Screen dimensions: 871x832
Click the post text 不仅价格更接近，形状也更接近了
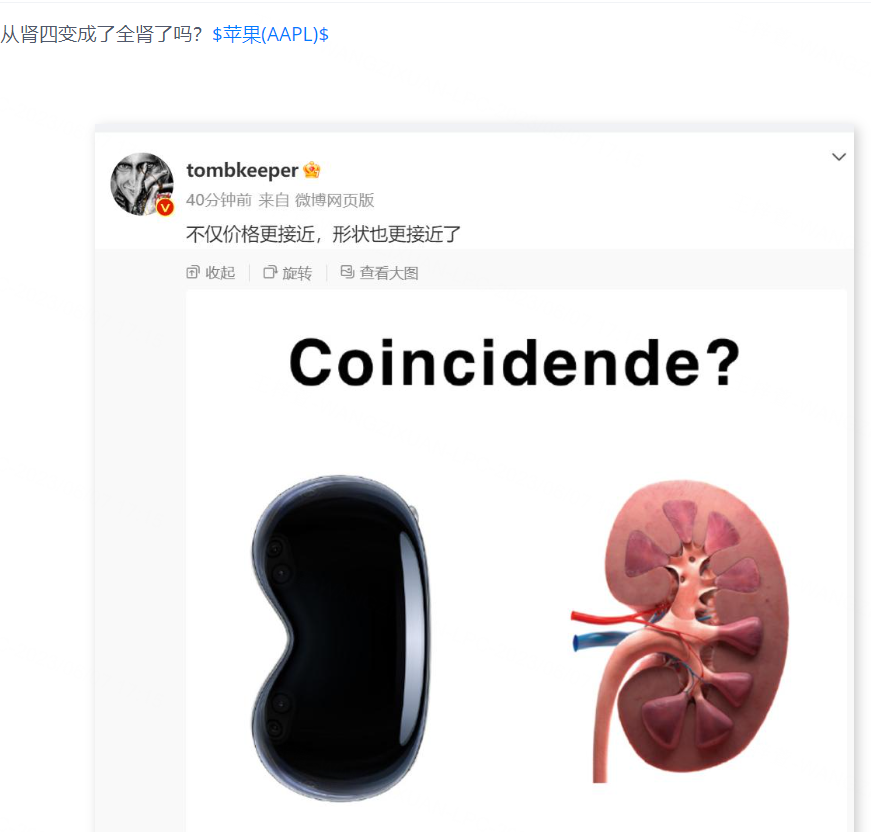(323, 234)
